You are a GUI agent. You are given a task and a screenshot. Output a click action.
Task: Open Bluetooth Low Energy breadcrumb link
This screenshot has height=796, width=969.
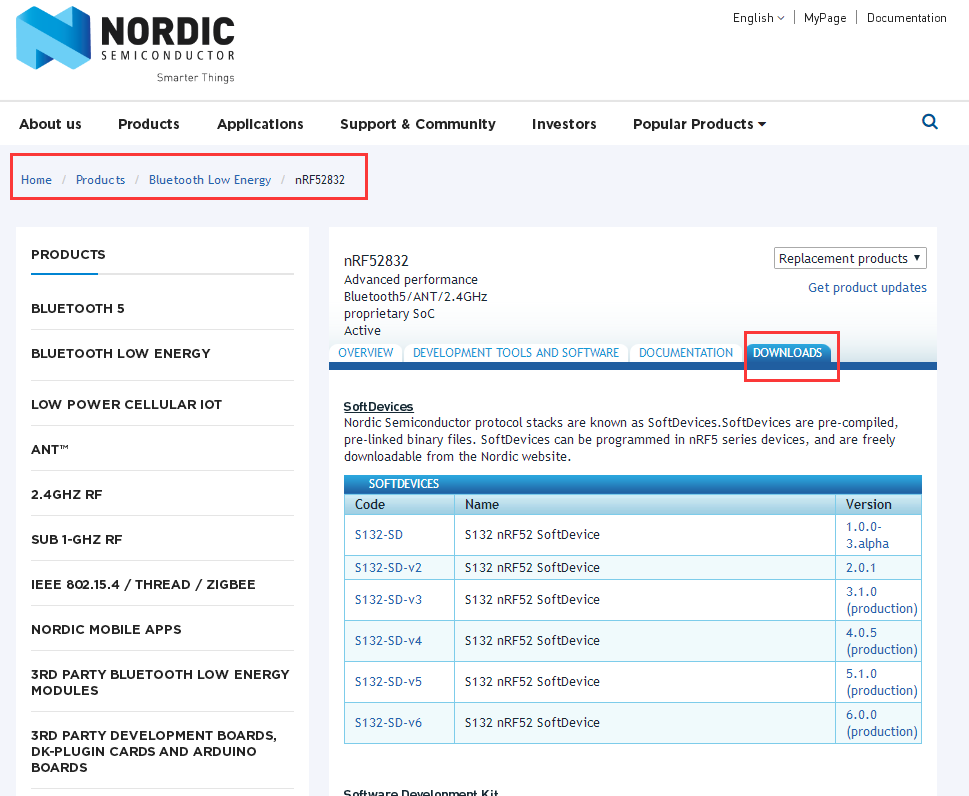210,180
